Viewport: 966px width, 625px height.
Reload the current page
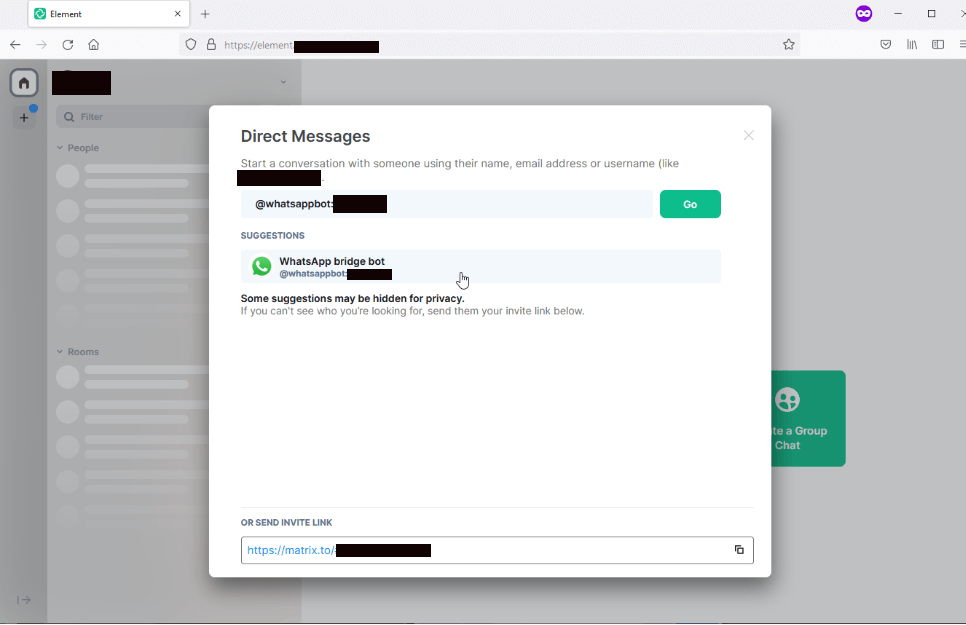click(x=68, y=44)
